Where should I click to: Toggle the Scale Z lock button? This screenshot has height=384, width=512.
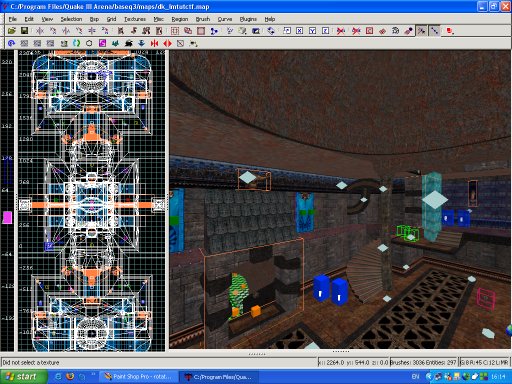coord(325,31)
